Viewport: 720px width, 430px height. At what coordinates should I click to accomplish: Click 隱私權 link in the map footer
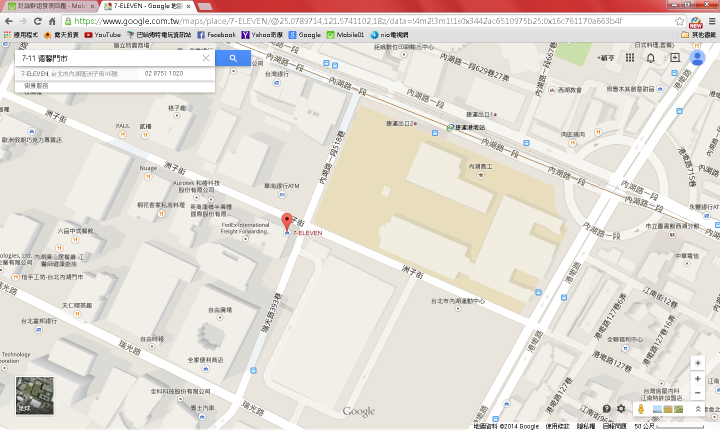click(x=586, y=426)
